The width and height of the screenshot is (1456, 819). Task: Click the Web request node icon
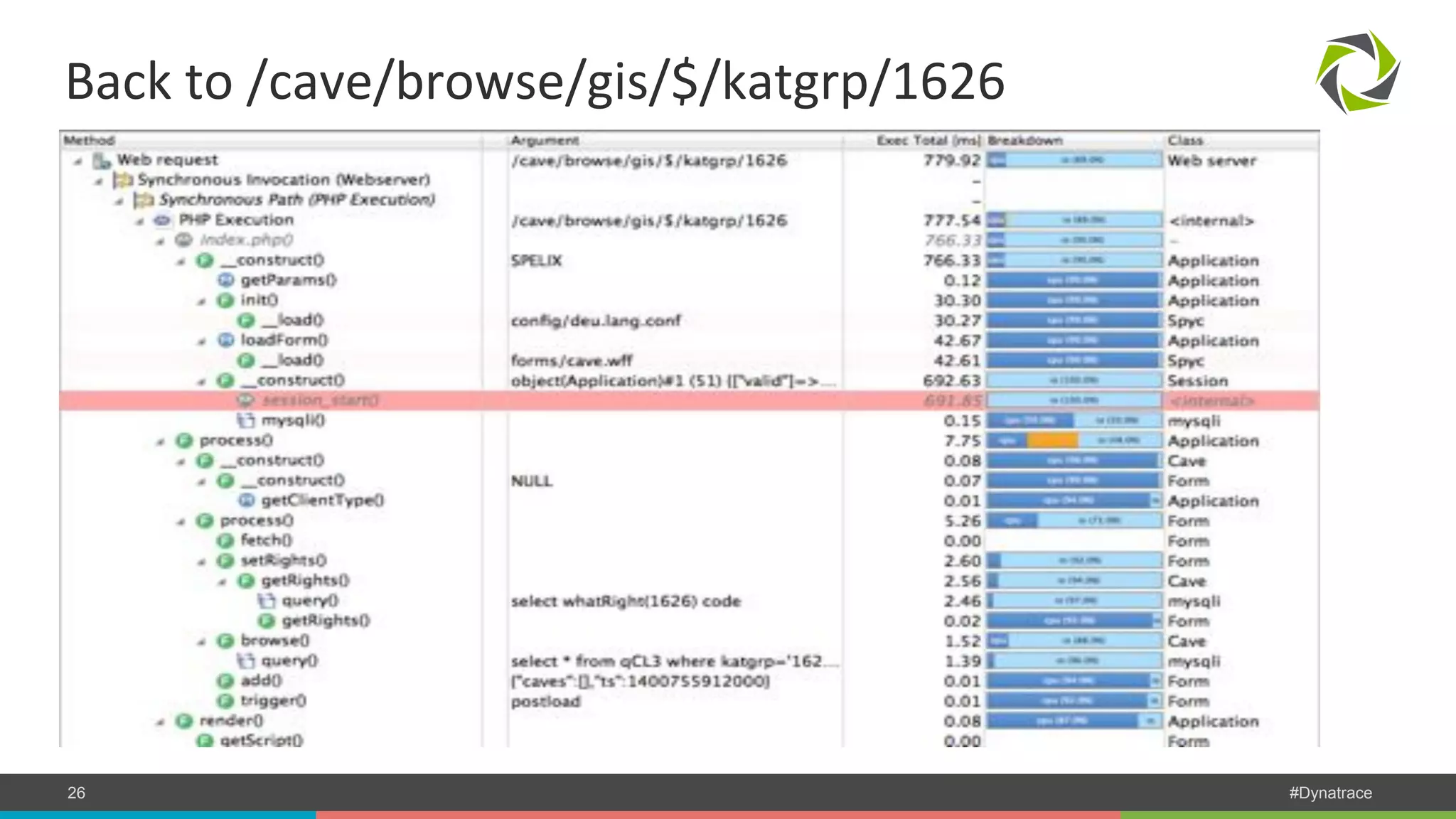tap(102, 161)
